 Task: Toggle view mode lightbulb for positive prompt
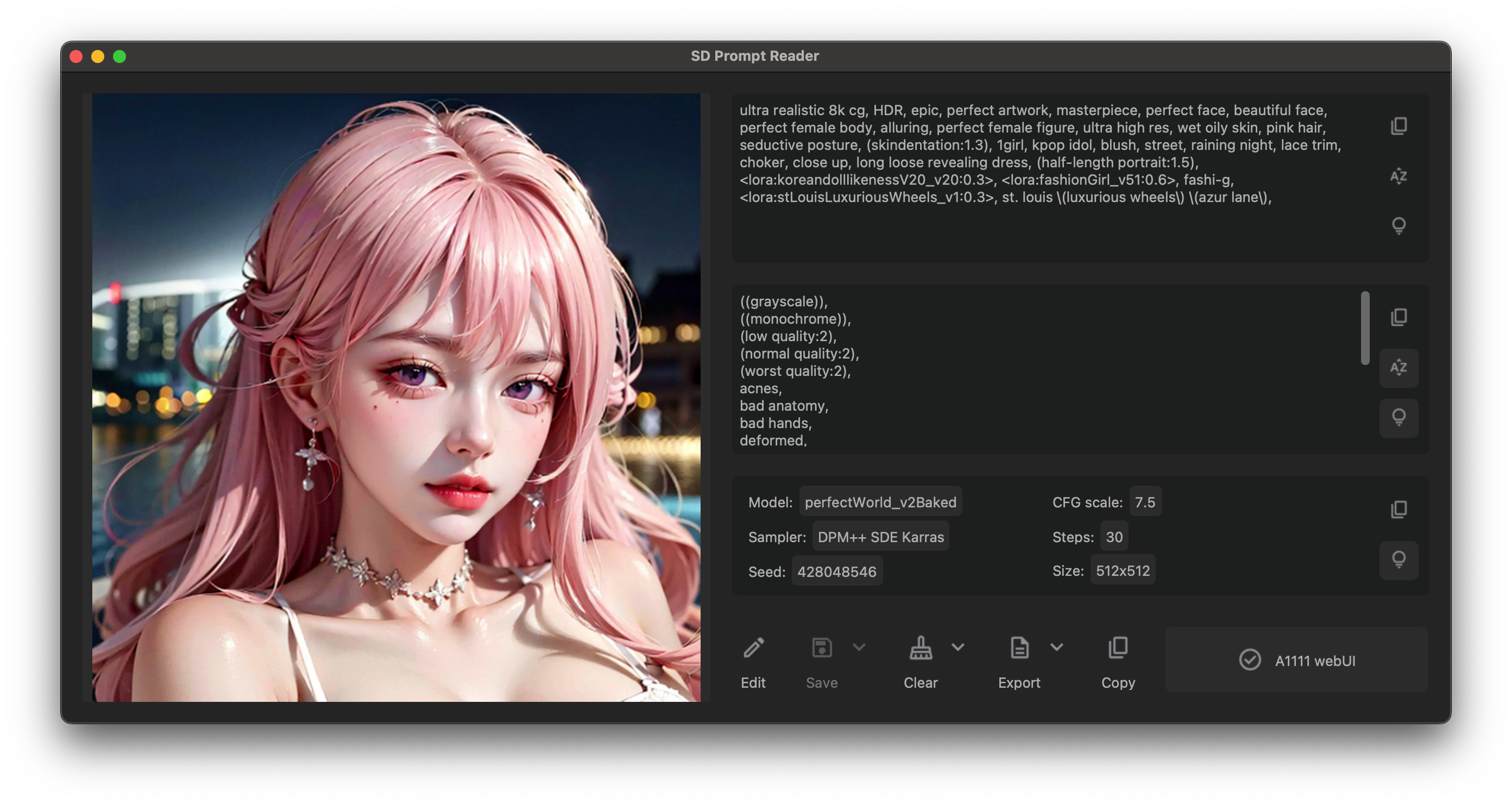tap(1398, 225)
